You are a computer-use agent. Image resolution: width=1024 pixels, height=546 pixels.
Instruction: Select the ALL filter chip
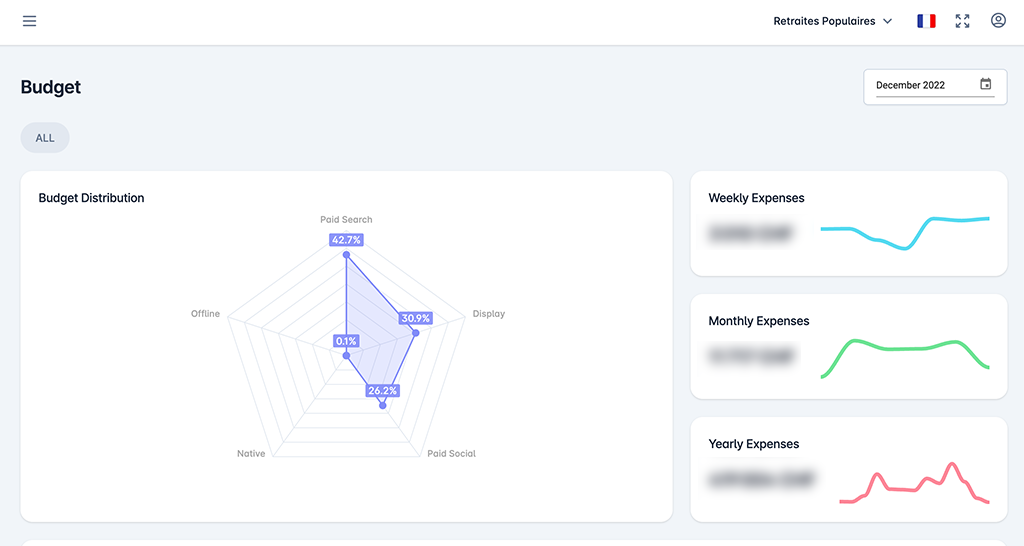point(45,138)
